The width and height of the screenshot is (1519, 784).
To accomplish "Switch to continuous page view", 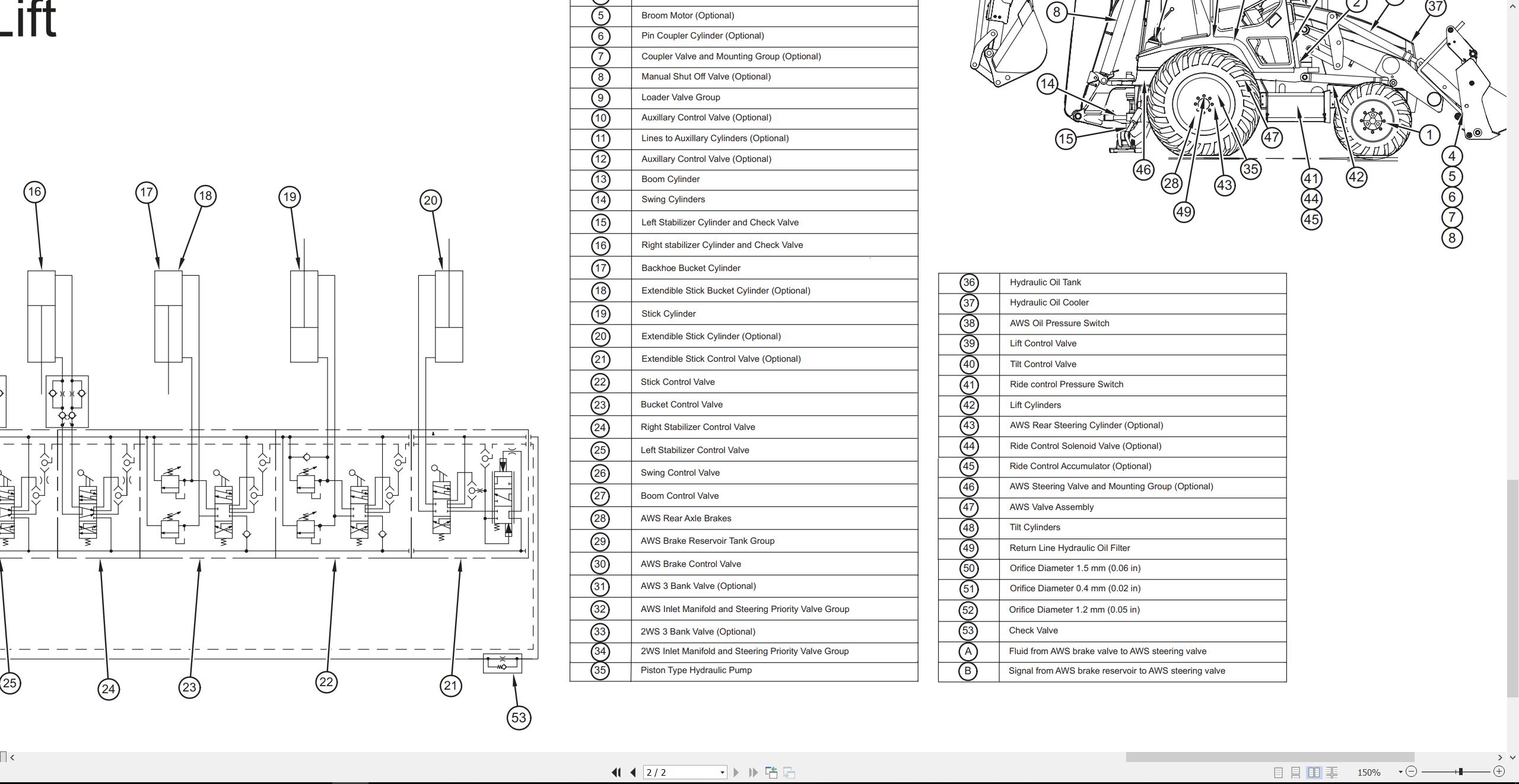I will coord(1296,772).
